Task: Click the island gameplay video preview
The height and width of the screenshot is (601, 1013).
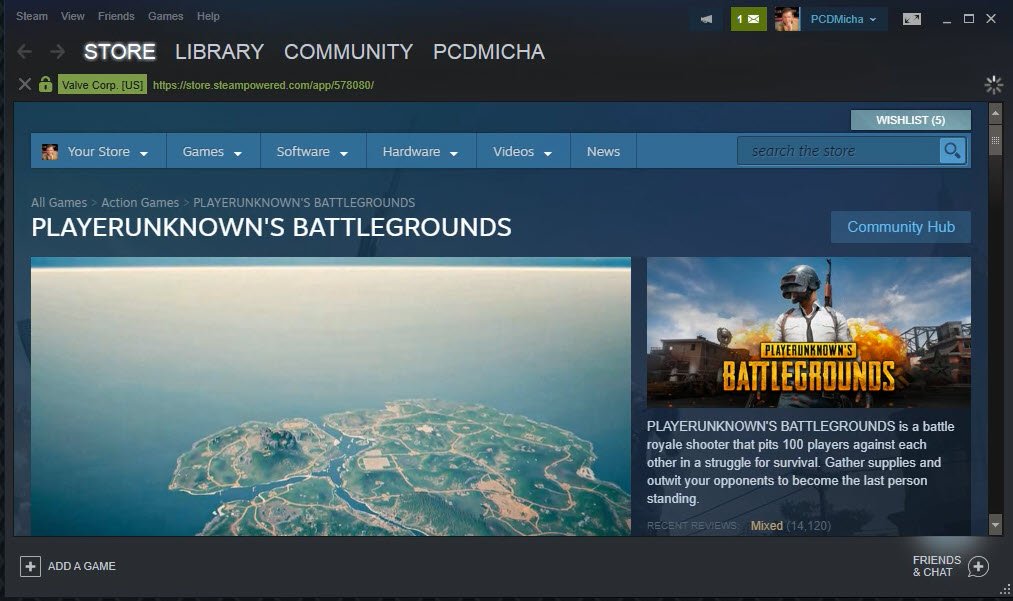Action: 331,396
